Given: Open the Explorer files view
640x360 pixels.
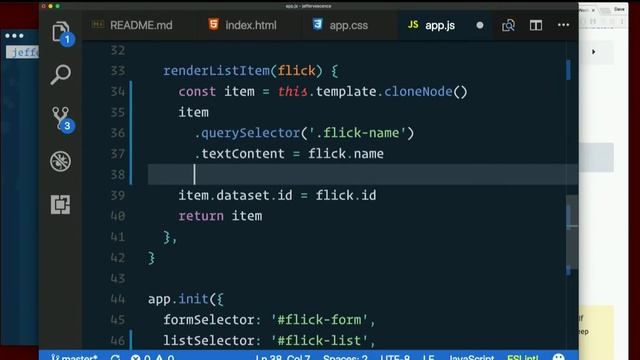Looking at the screenshot, I should (x=61, y=32).
